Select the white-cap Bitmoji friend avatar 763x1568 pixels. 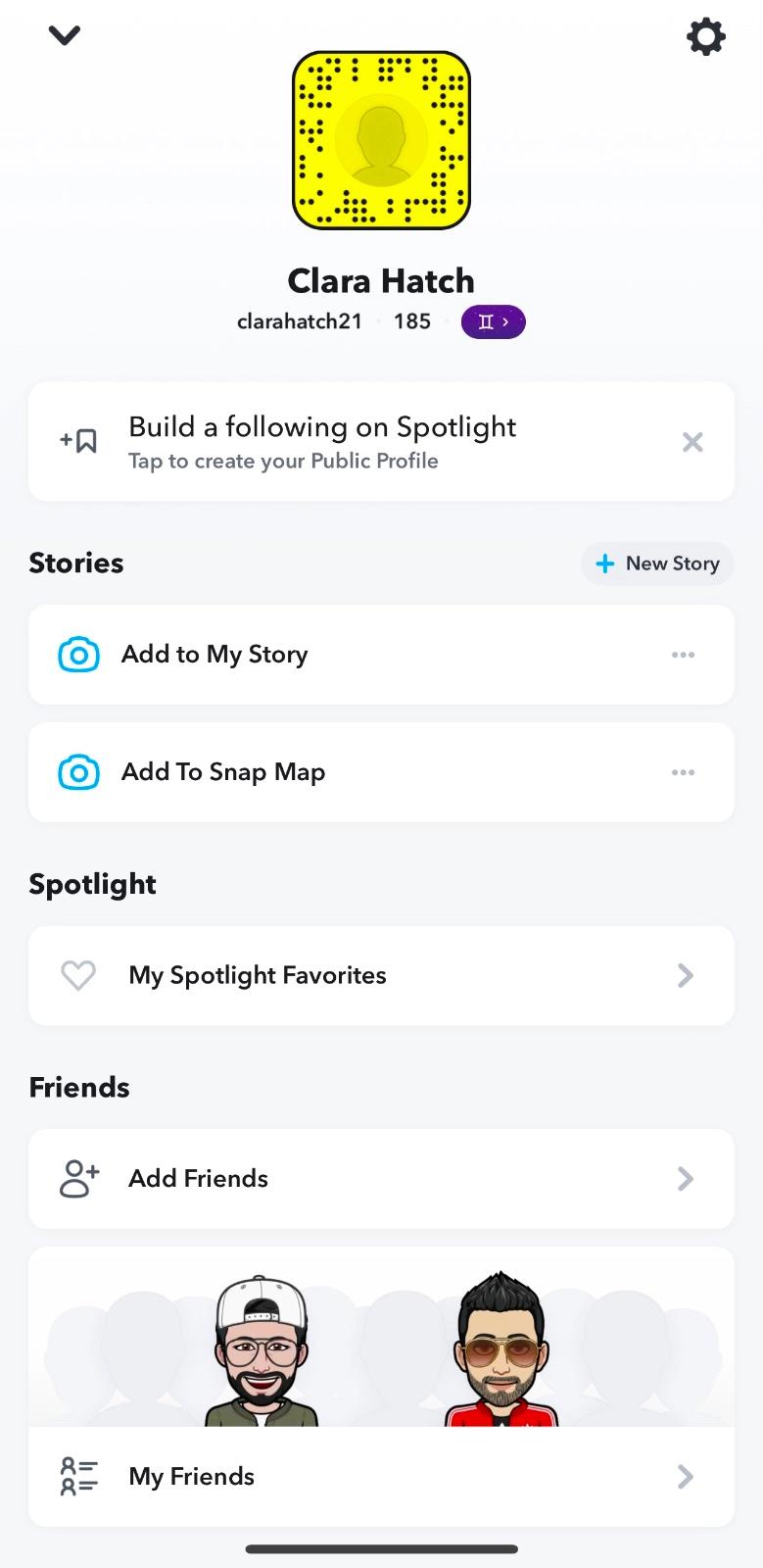point(261,1352)
